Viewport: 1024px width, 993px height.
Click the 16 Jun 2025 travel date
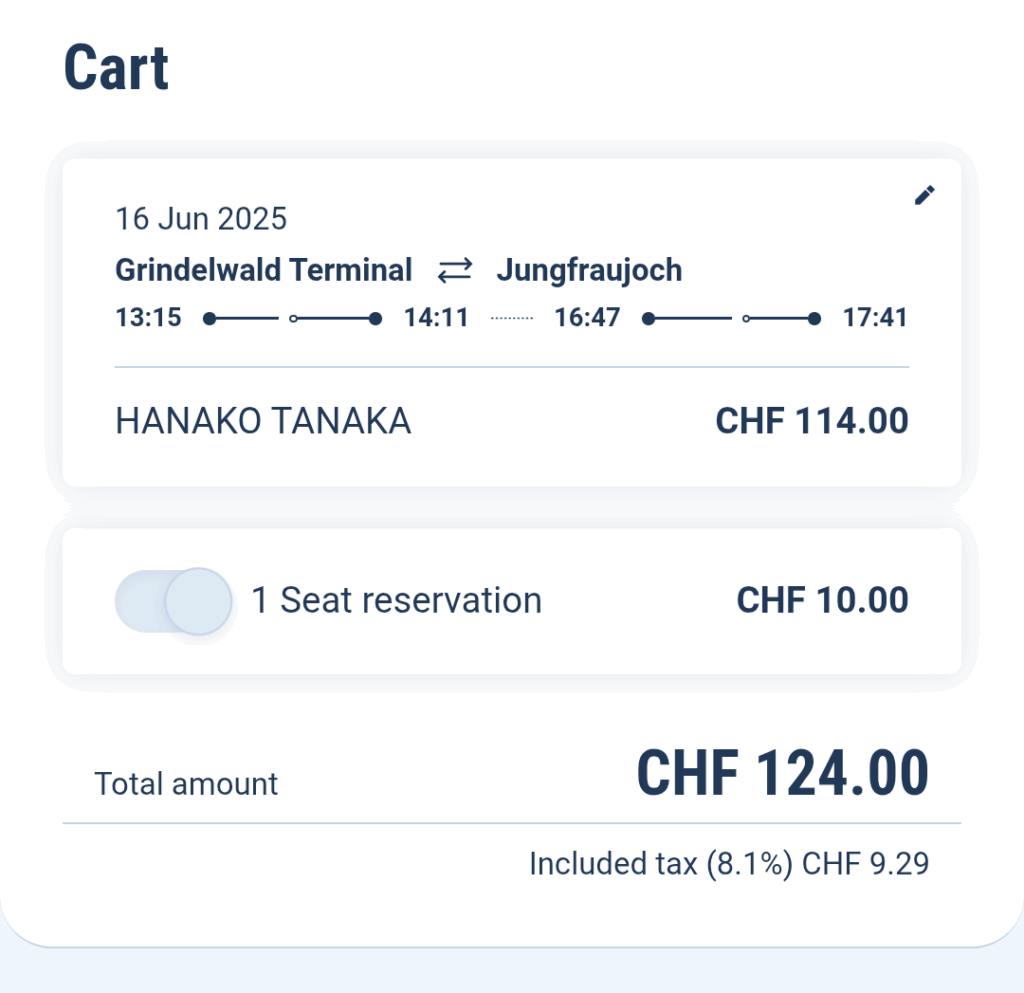click(201, 219)
